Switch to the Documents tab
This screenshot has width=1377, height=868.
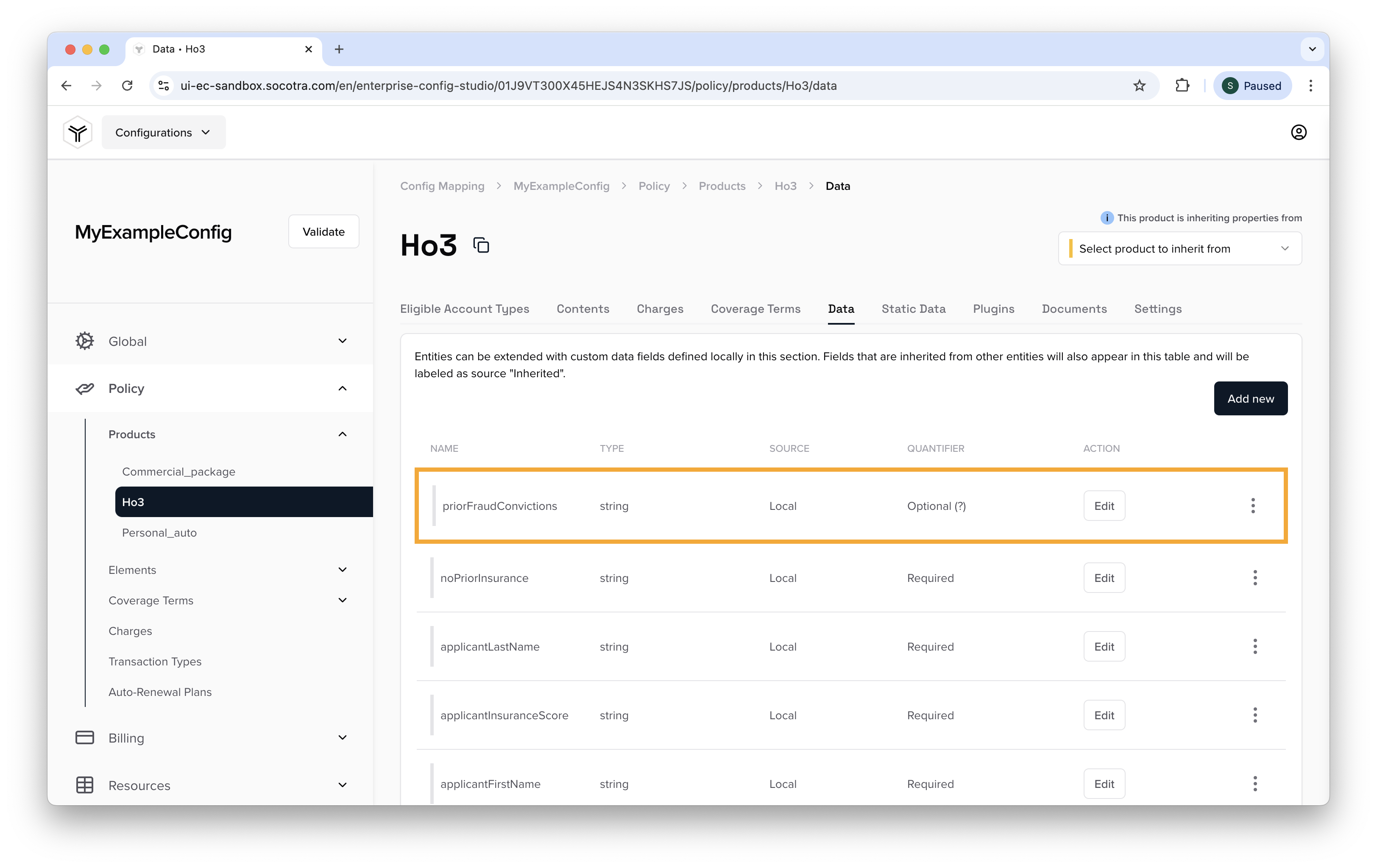click(1074, 309)
